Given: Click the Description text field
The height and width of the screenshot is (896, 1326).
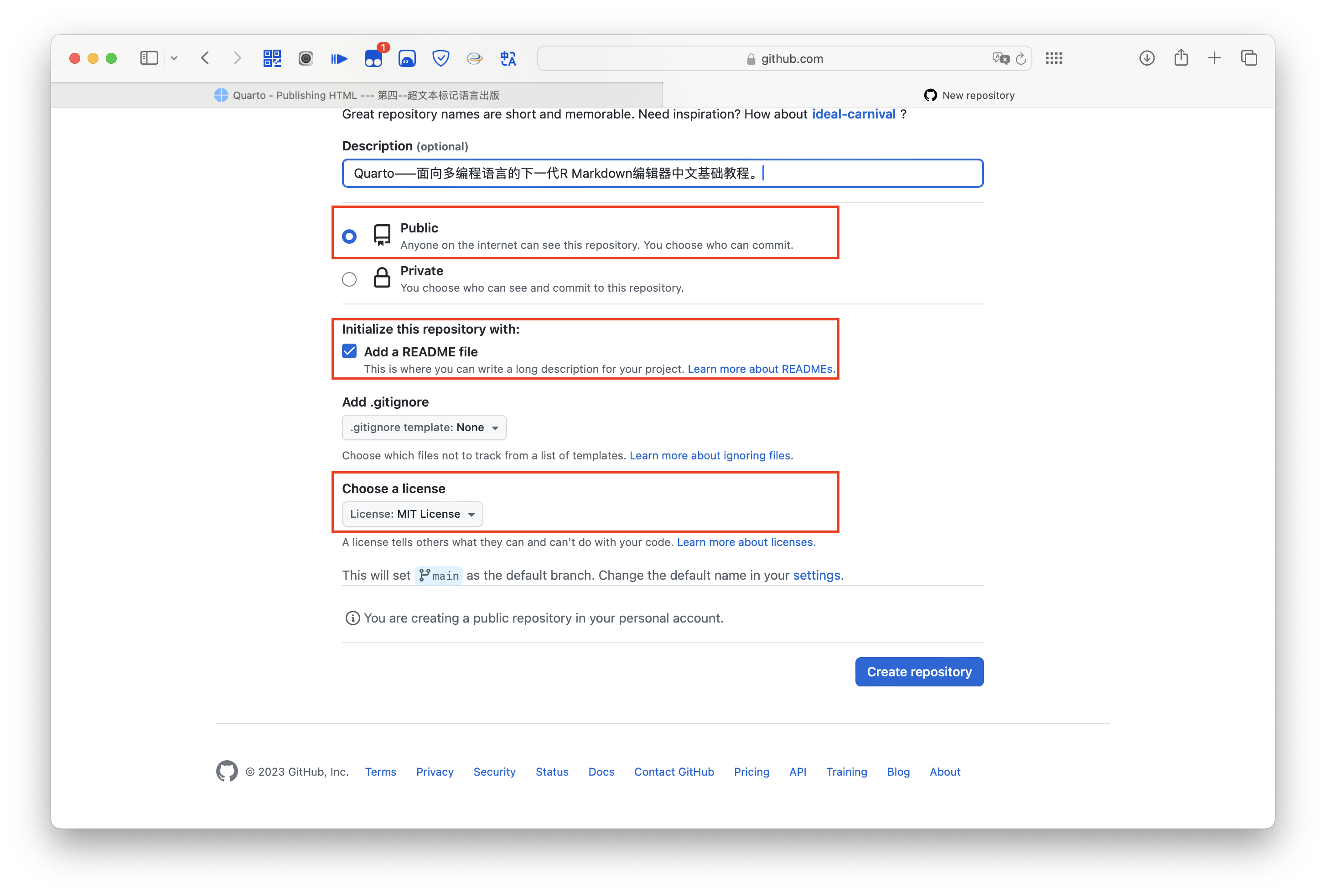Looking at the screenshot, I should coord(662,173).
